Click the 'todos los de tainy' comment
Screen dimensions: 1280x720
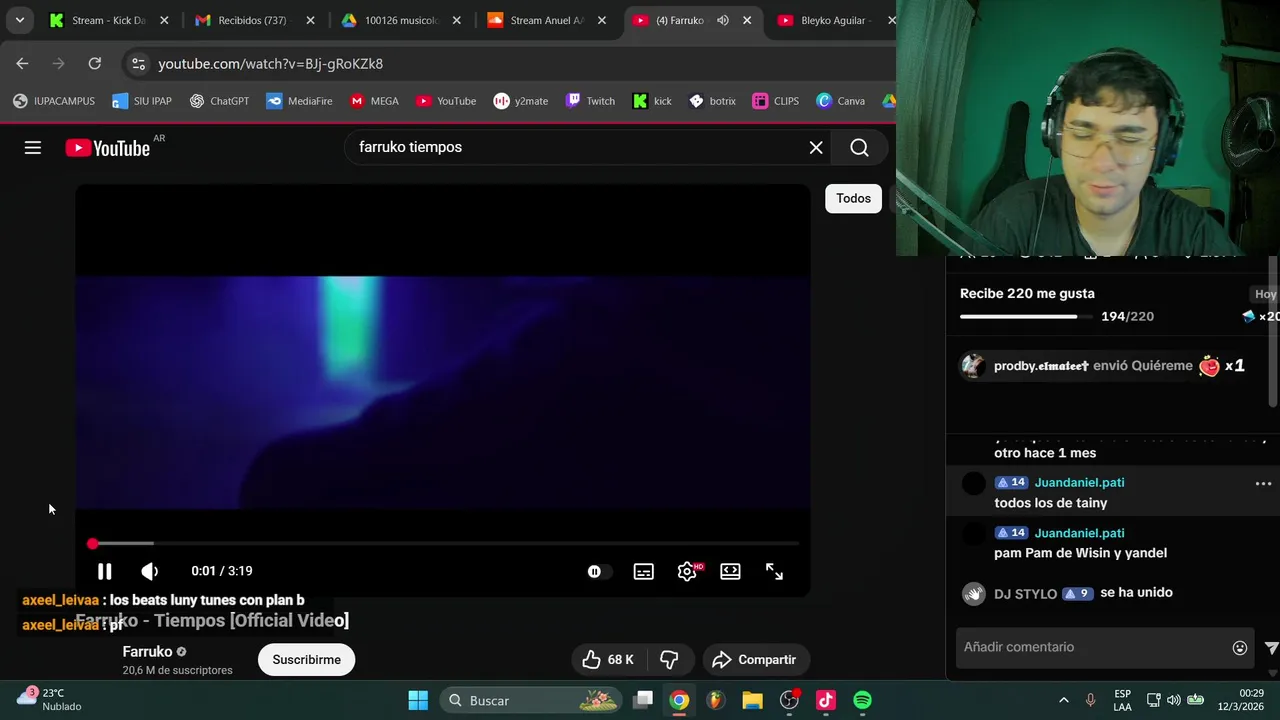coord(1050,503)
